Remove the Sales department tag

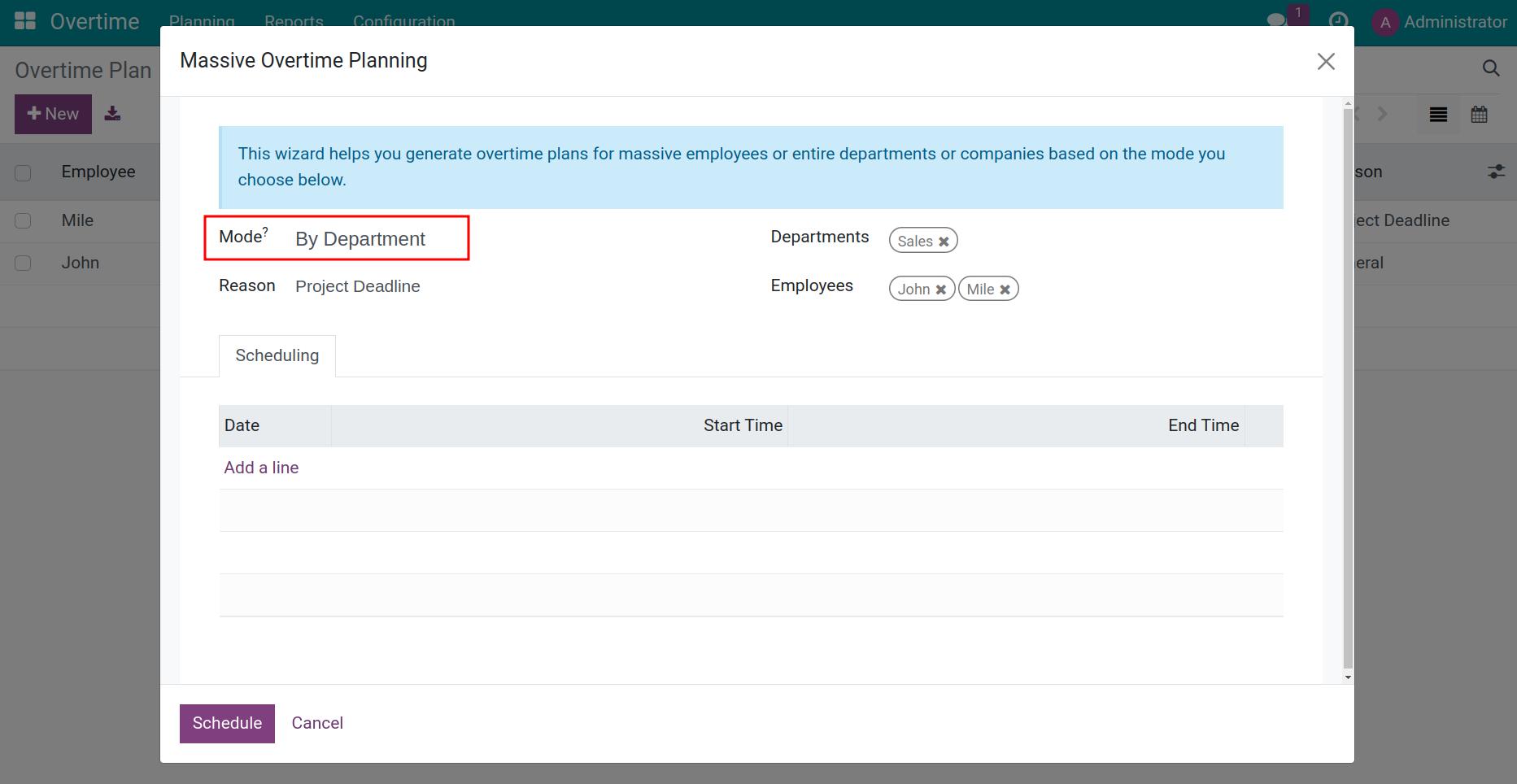click(944, 242)
